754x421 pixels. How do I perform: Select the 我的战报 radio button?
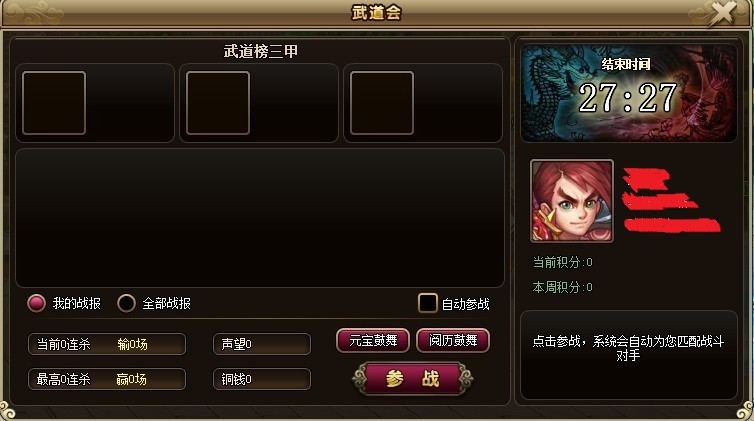click(37, 303)
